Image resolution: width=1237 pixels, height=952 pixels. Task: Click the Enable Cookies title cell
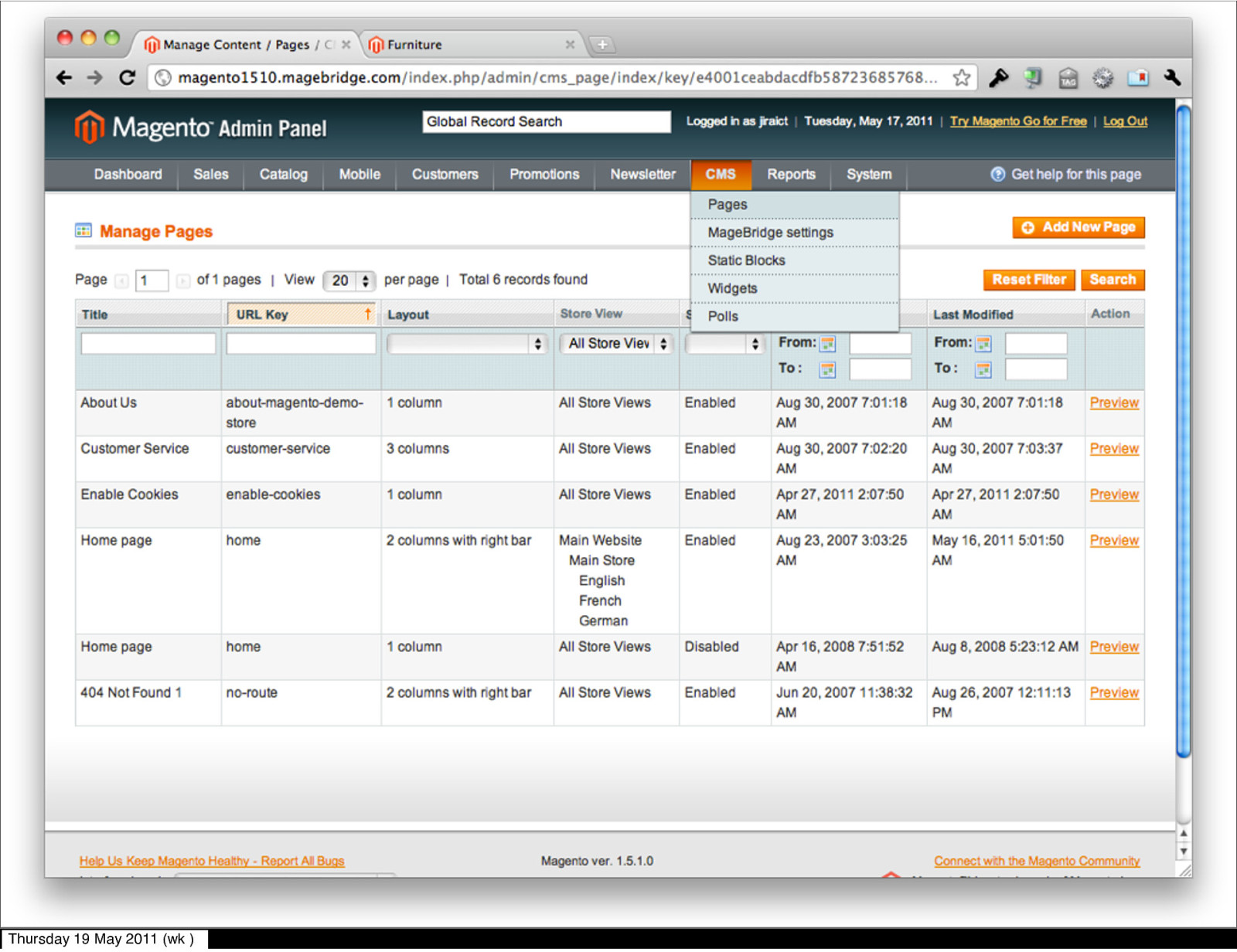148,505
